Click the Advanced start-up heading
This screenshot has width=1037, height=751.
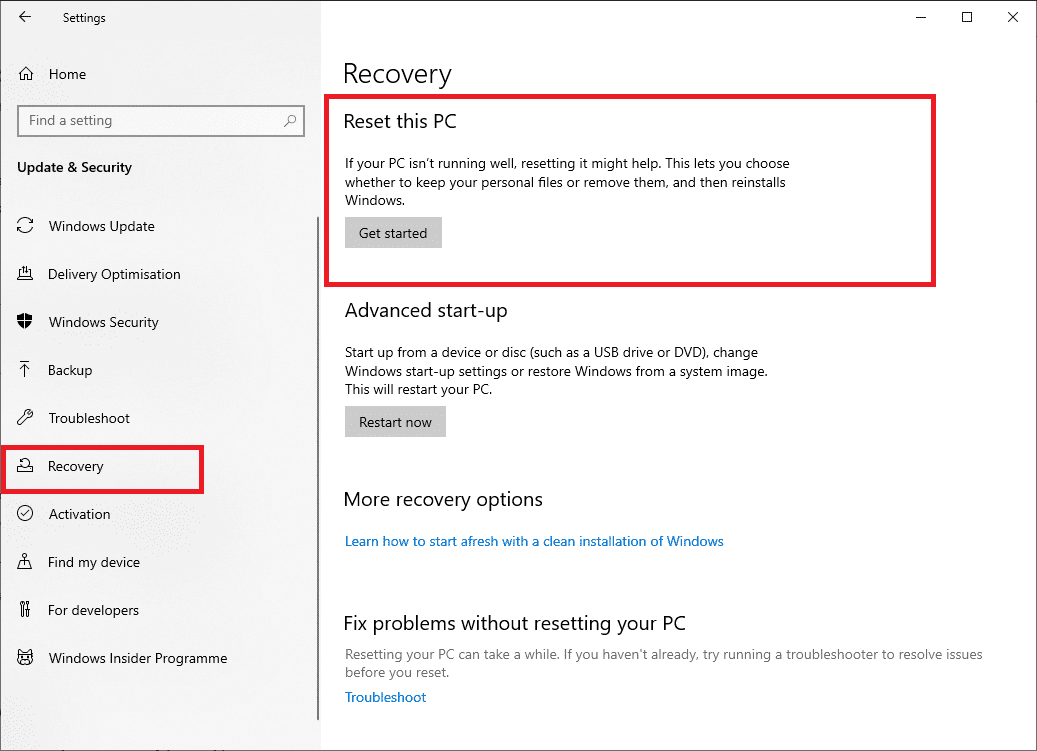click(426, 311)
